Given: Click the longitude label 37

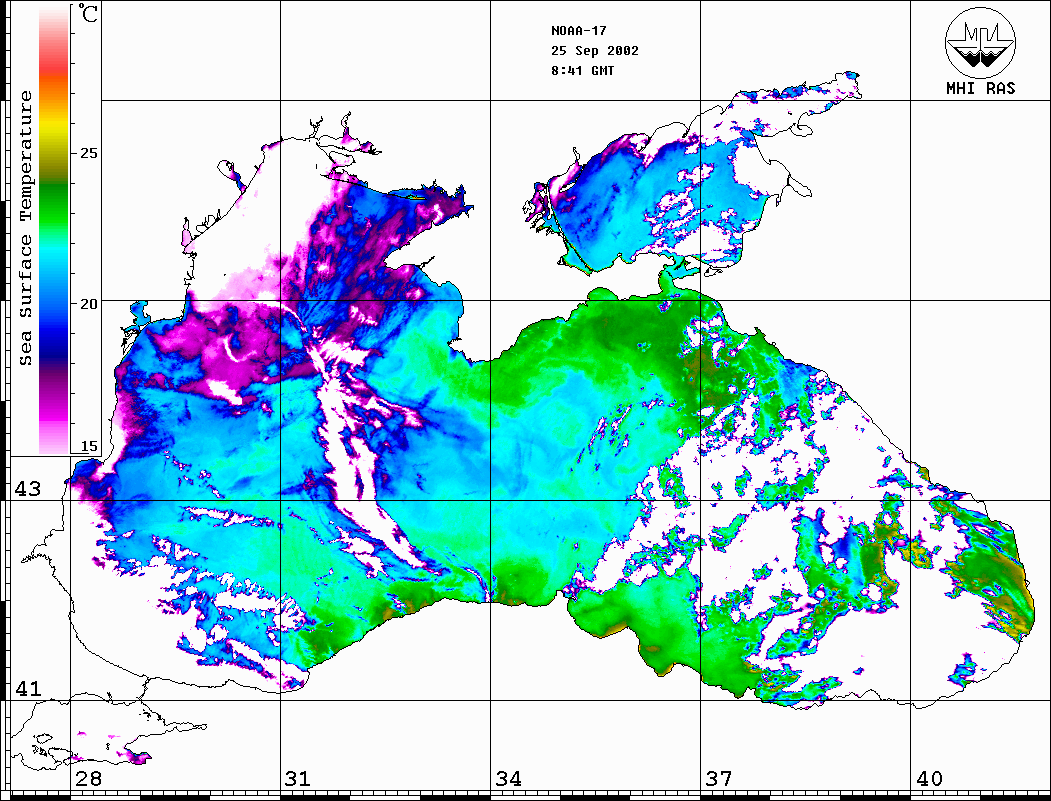Looking at the screenshot, I should coord(719,778).
